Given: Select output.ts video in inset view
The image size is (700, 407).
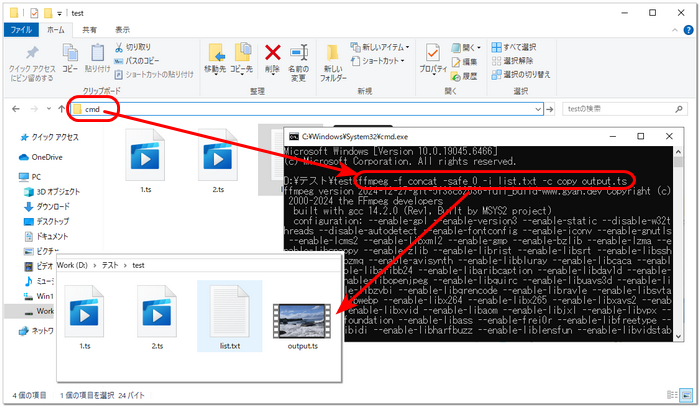Looking at the screenshot, I should click(x=302, y=325).
